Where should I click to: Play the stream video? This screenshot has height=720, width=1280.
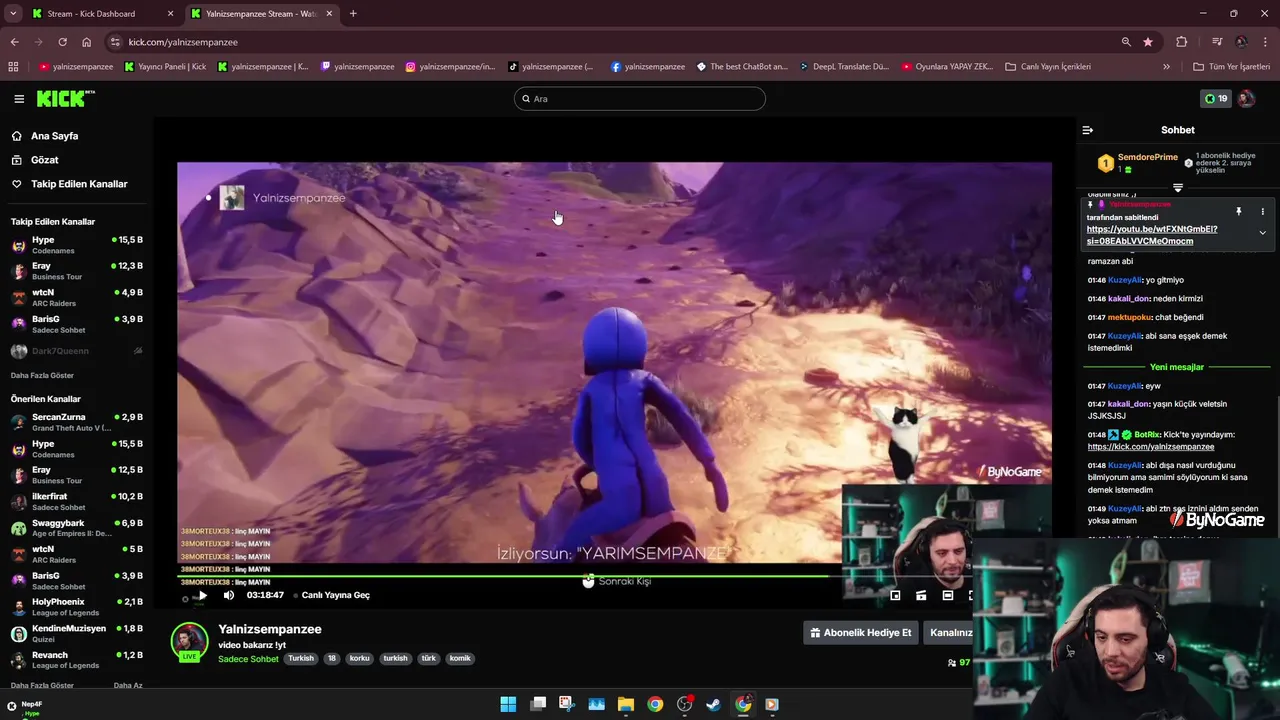[x=202, y=595]
